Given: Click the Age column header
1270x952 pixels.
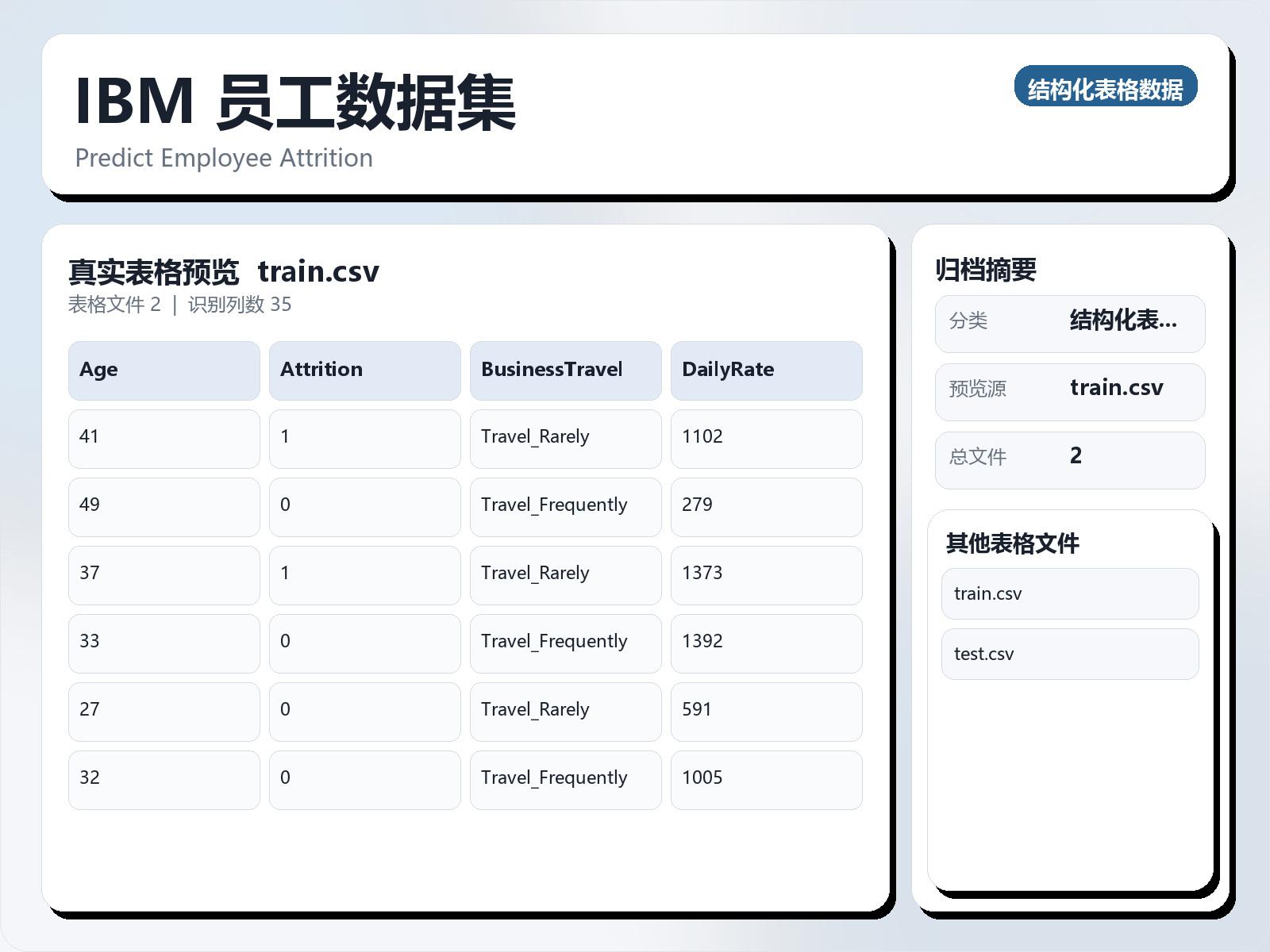Looking at the screenshot, I should pyautogui.click(x=164, y=370).
